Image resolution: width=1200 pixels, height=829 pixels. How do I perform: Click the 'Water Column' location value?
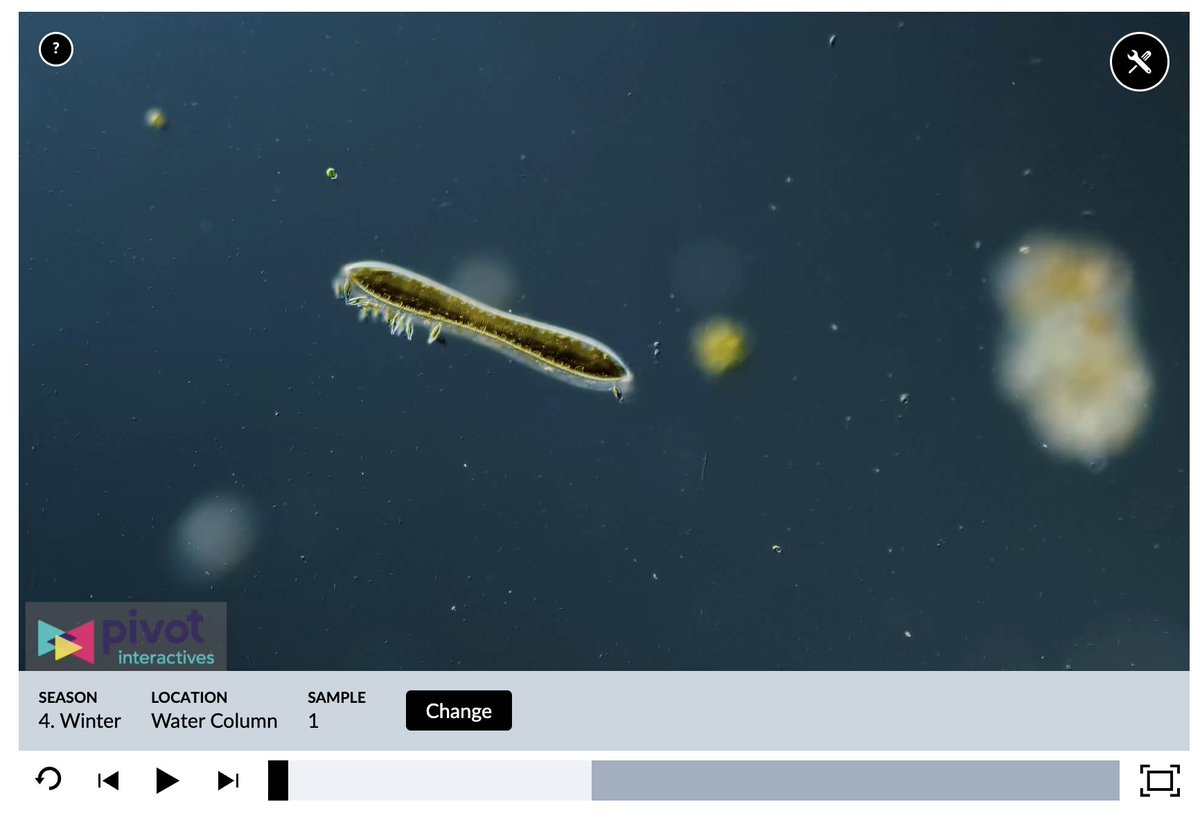click(214, 720)
